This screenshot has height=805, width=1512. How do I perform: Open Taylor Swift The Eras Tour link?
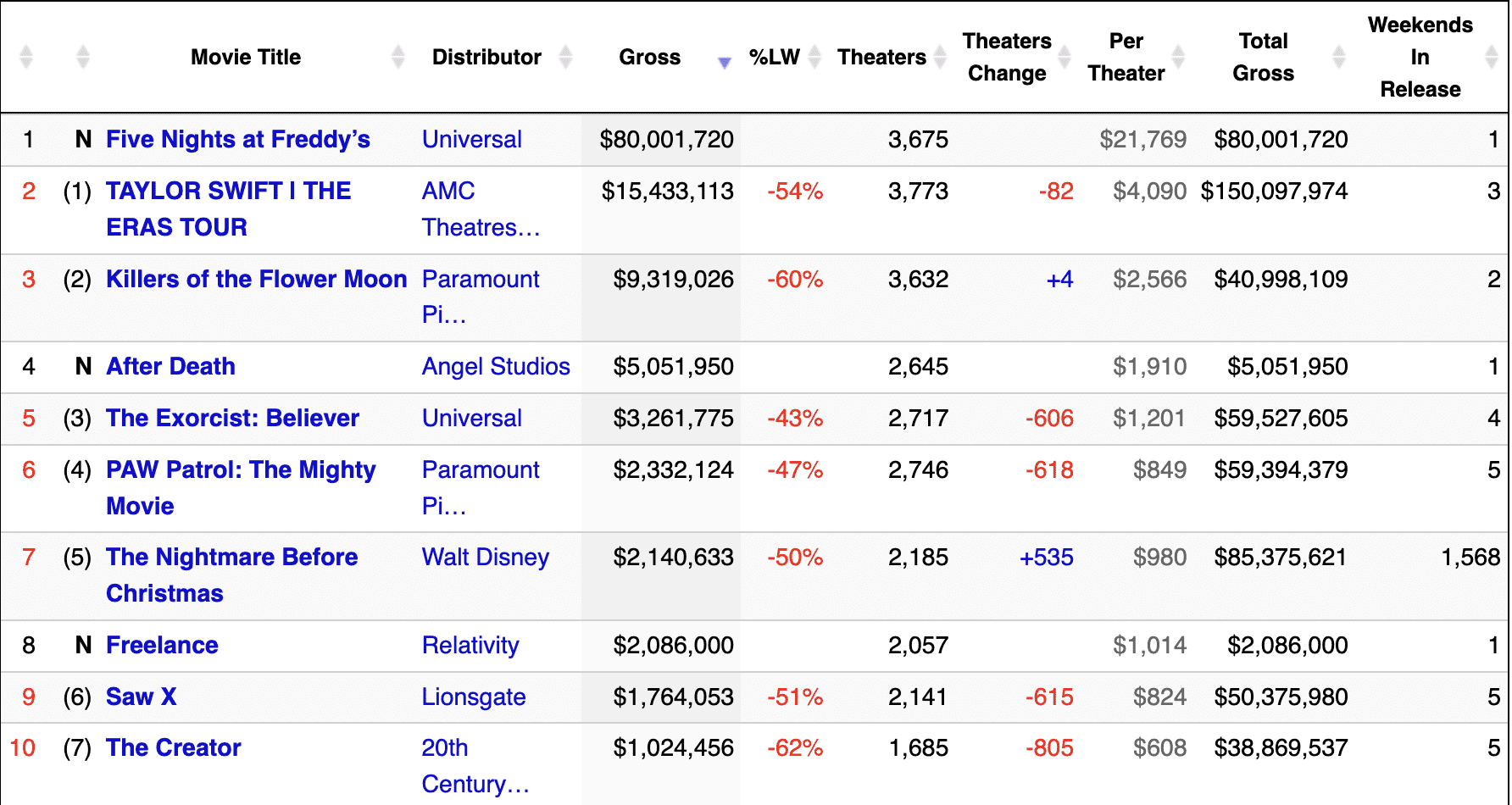coord(228,208)
